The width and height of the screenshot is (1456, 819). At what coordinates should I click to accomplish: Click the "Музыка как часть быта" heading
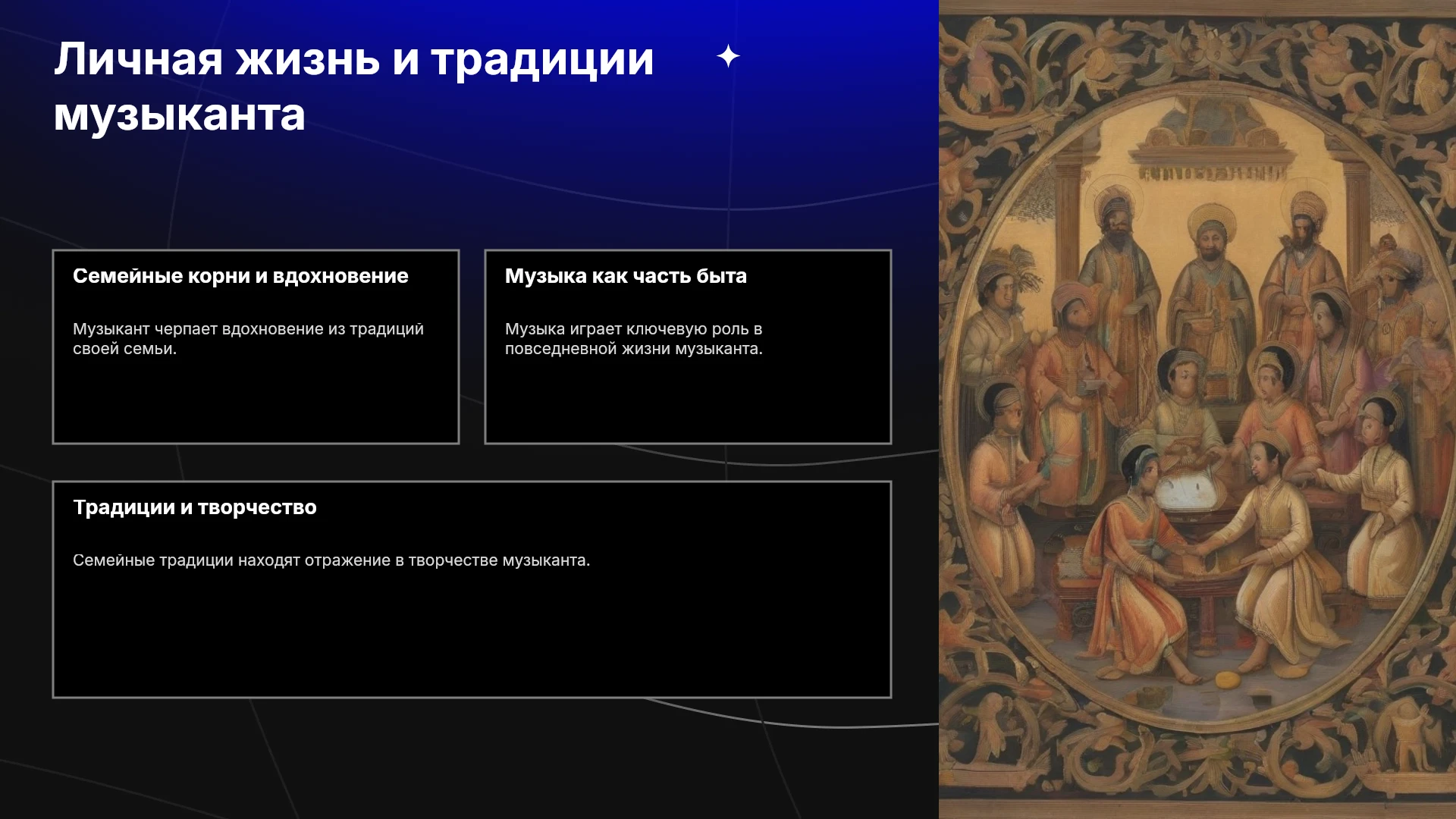coord(626,276)
